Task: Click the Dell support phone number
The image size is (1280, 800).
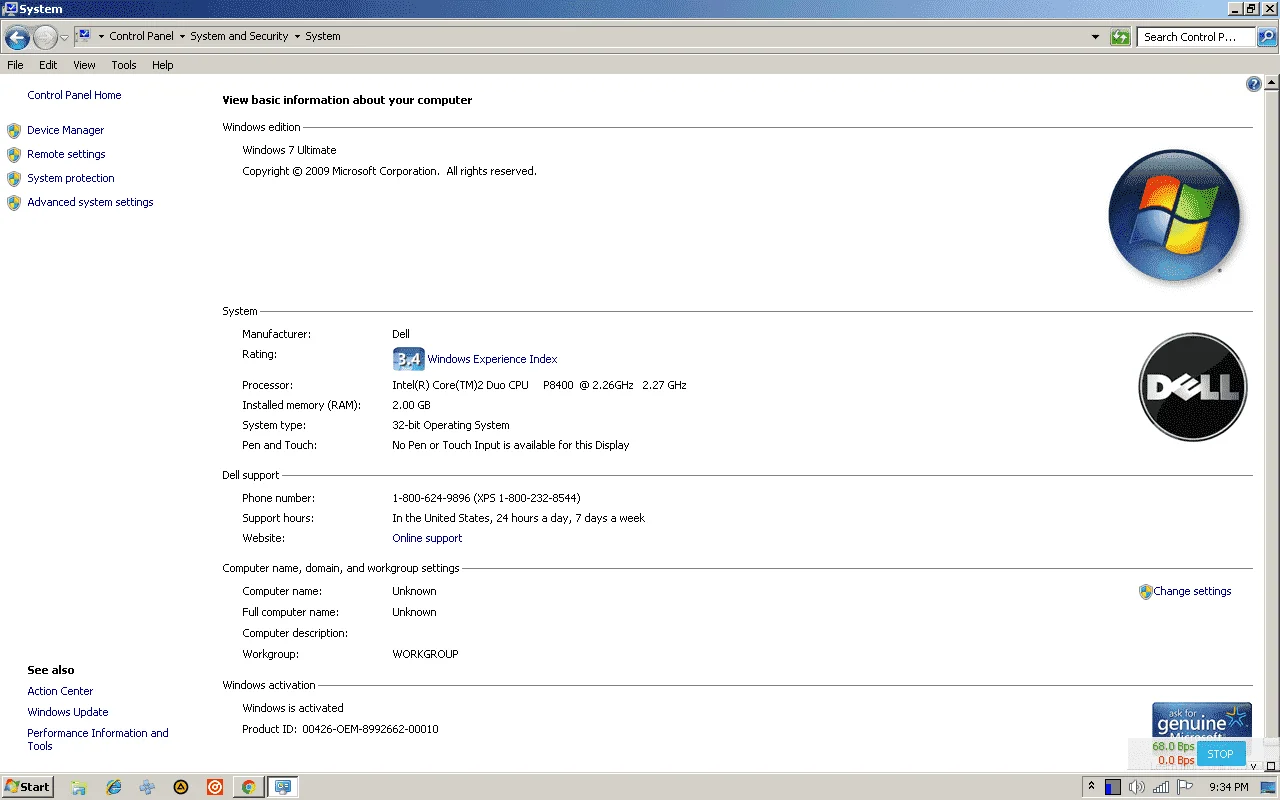Action: (486, 498)
